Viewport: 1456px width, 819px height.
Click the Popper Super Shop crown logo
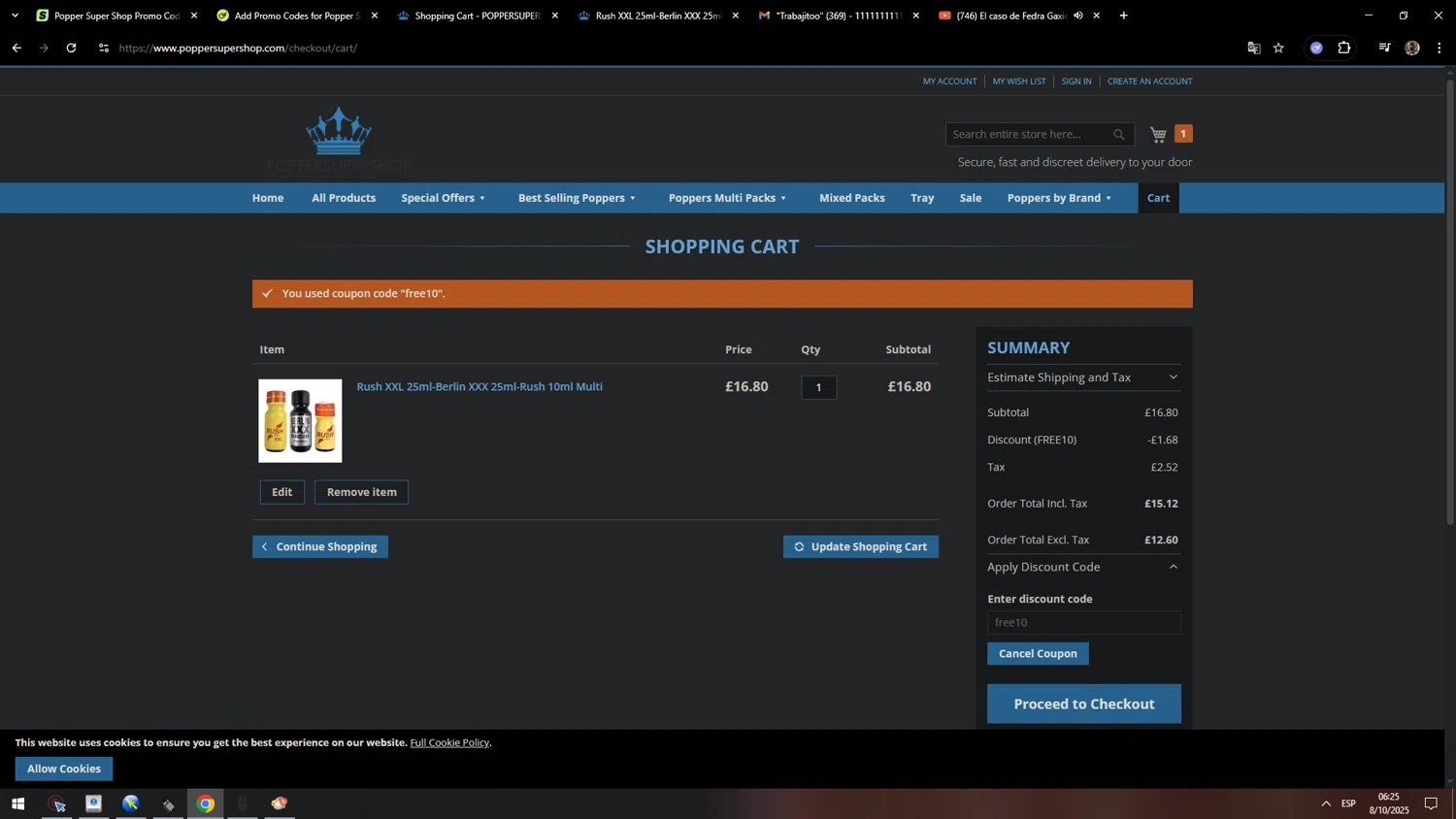[x=339, y=139]
